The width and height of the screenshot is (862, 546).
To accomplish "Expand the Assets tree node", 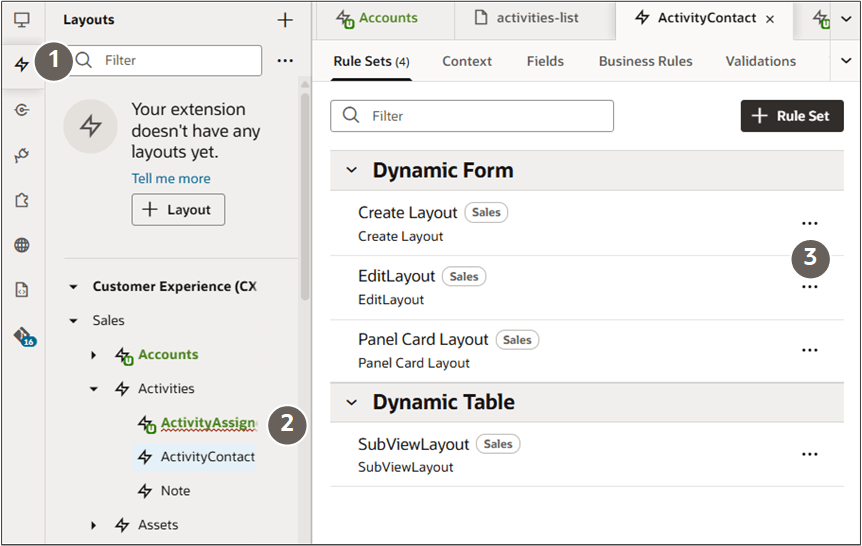I will (x=94, y=525).
